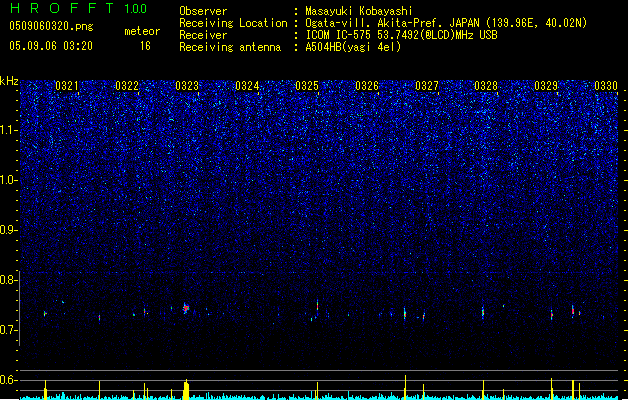This screenshot has width=629, height=400.
Task: Click the receiver ICOM IC-575 53.7492 MHz text
Action: pyautogui.click(x=402, y=35)
